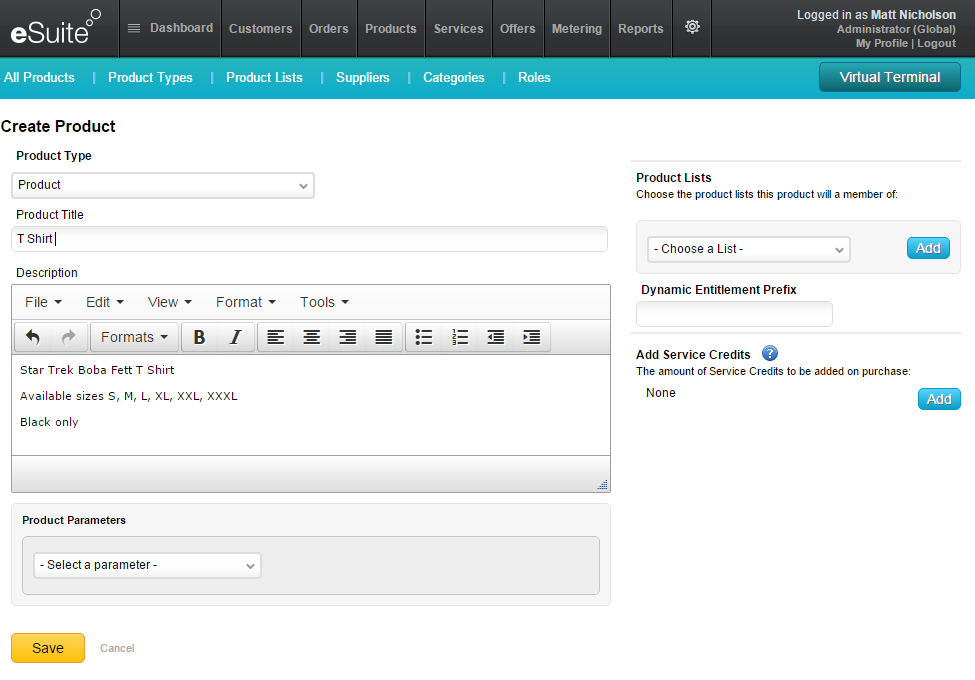This screenshot has width=975, height=680.
Task: Open the Formats dropdown in editor
Action: click(134, 337)
